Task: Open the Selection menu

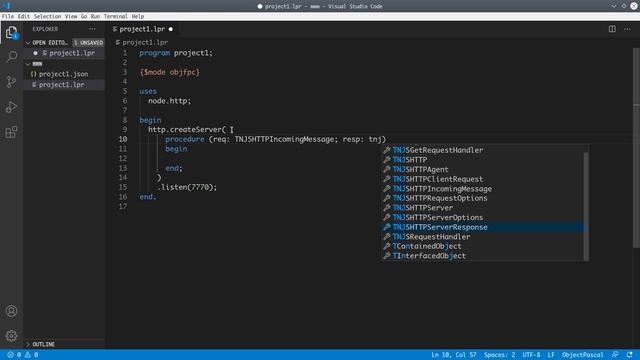Action: tap(47, 16)
